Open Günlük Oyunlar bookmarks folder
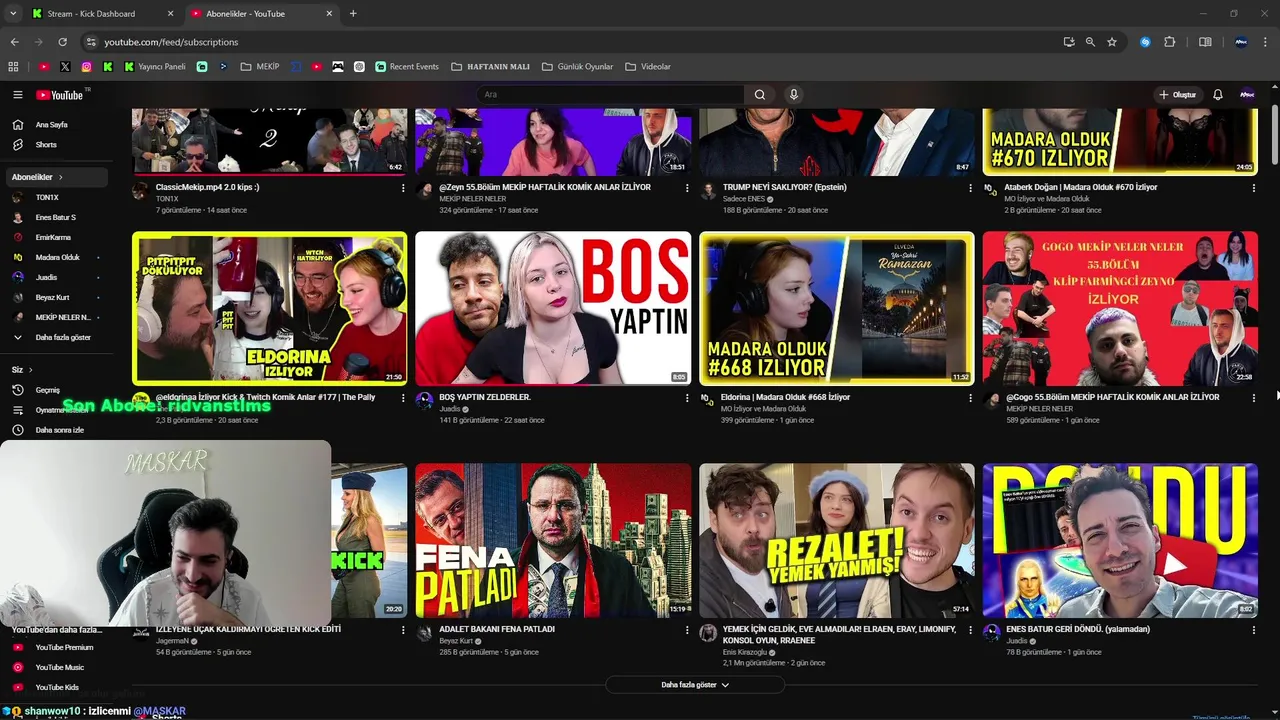The width and height of the screenshot is (1280, 720). [577, 67]
